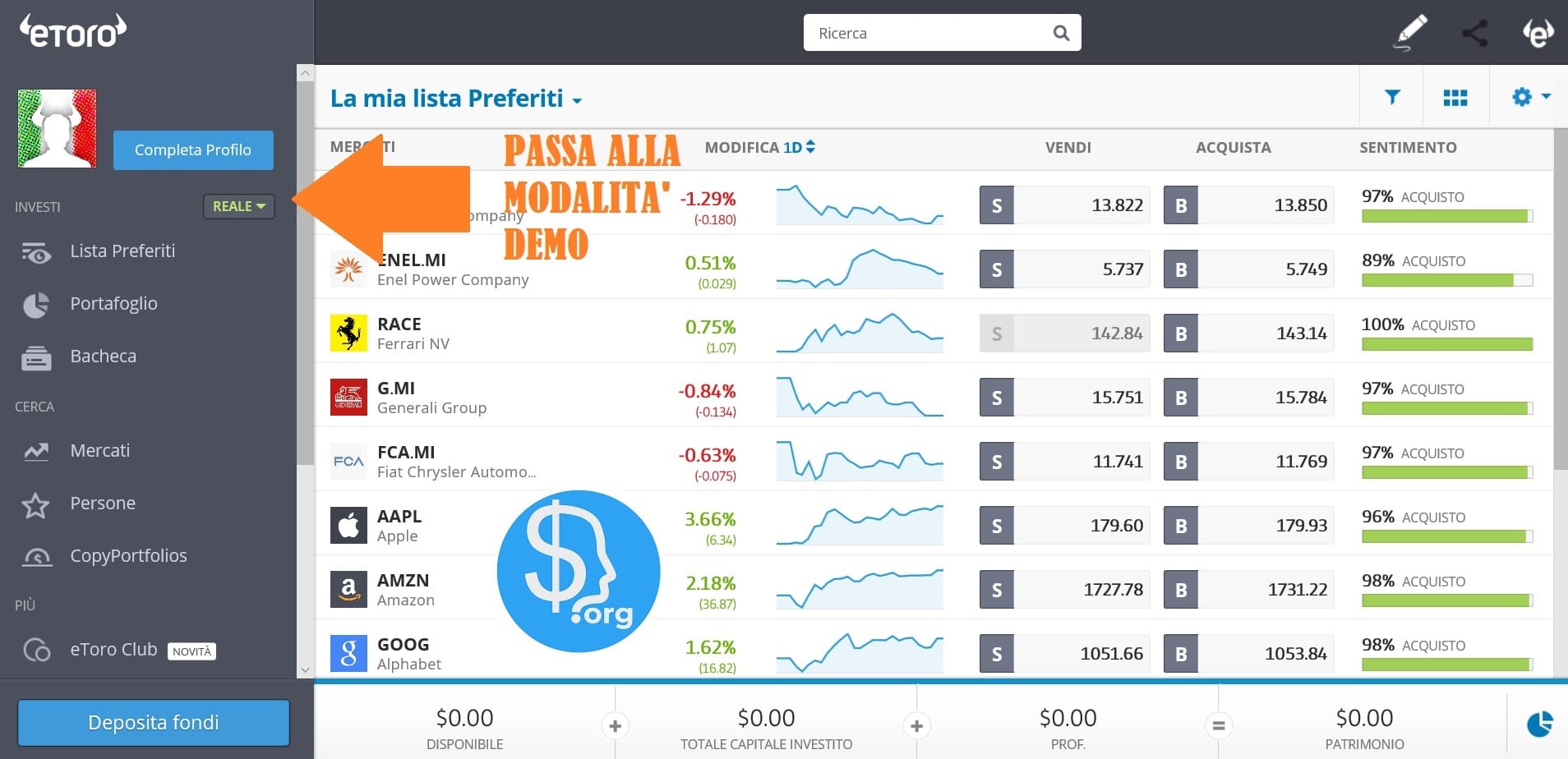Click the Ferrari NV company name
This screenshot has height=759, width=1568.
pyautogui.click(x=413, y=343)
